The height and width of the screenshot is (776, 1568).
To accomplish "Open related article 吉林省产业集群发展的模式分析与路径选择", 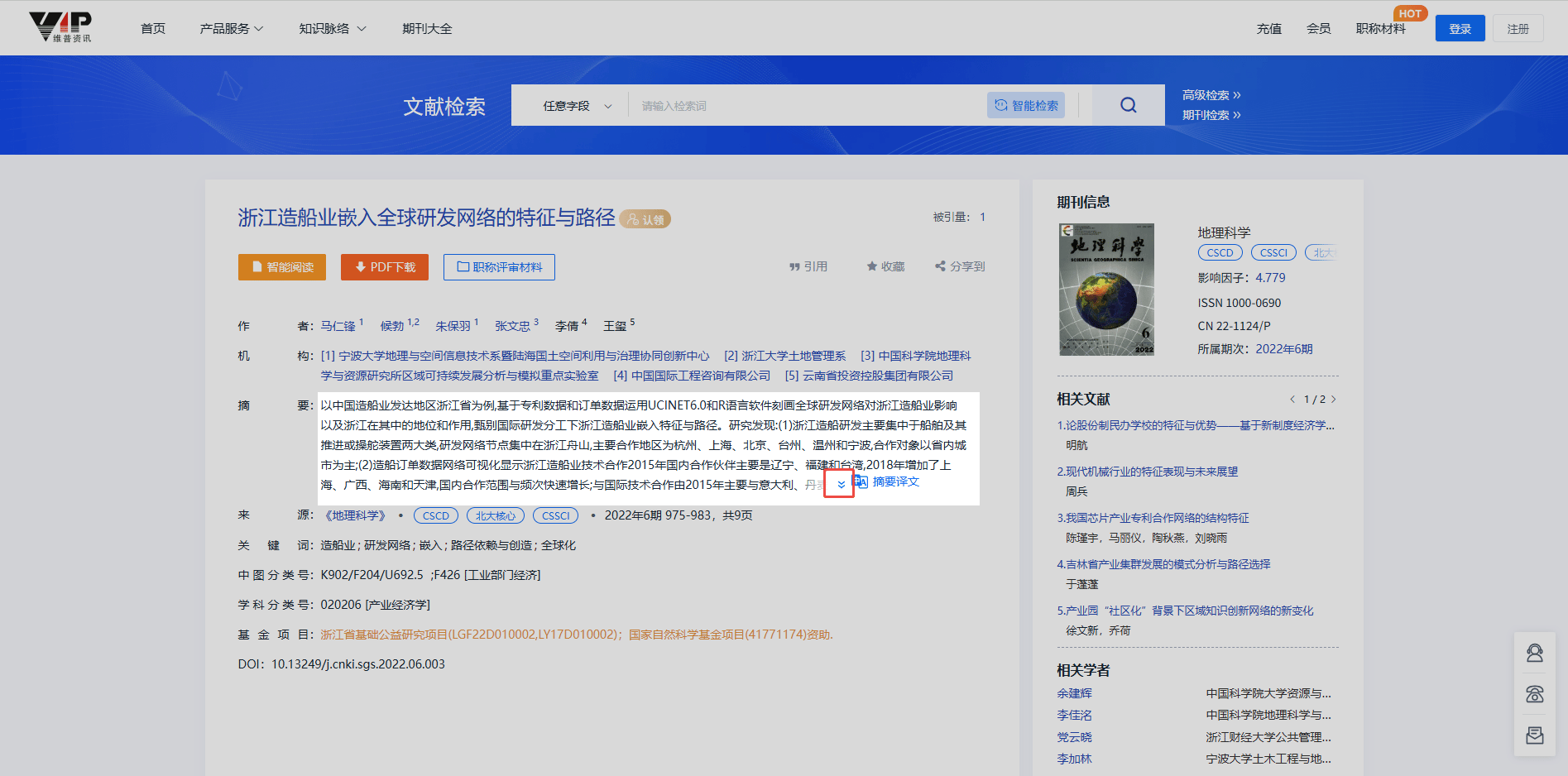I will 1163,564.
